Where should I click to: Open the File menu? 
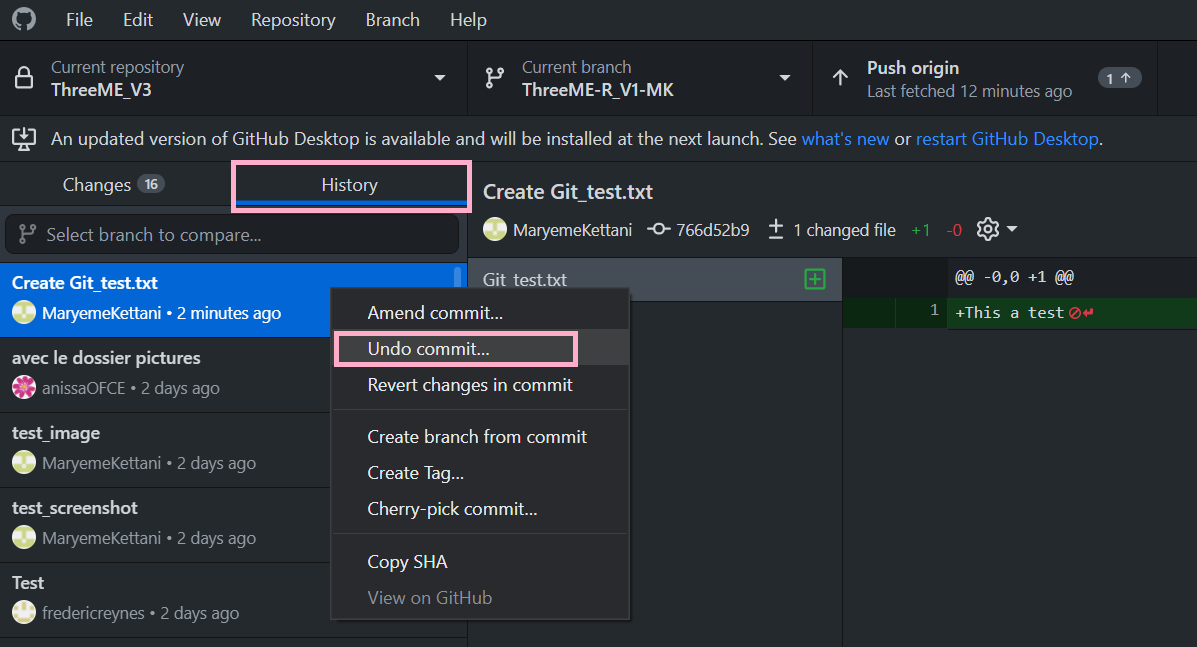(x=79, y=20)
